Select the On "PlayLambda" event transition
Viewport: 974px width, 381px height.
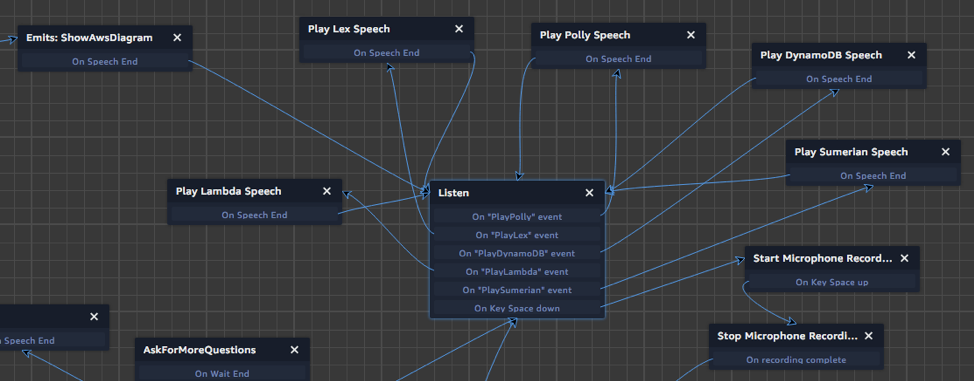point(517,272)
